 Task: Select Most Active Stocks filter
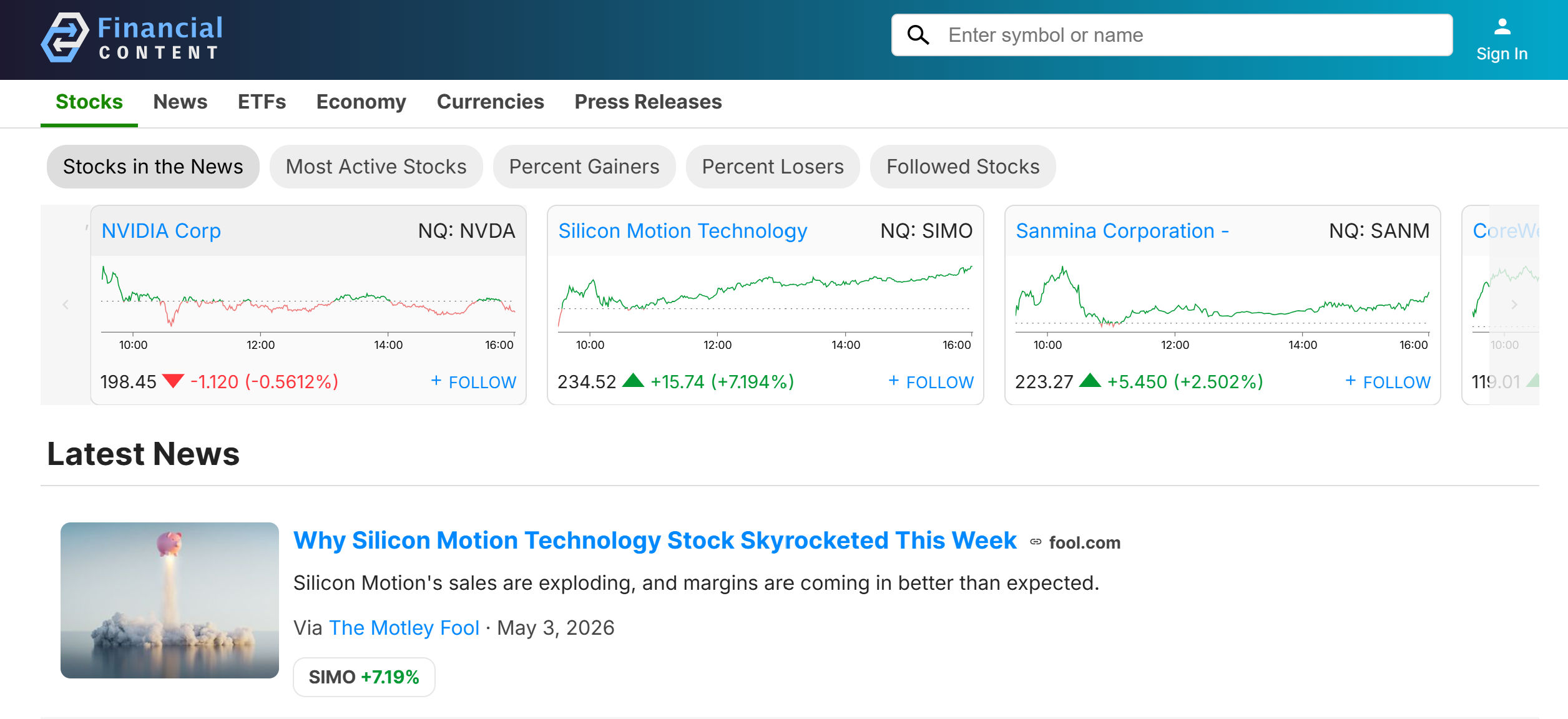coord(376,167)
